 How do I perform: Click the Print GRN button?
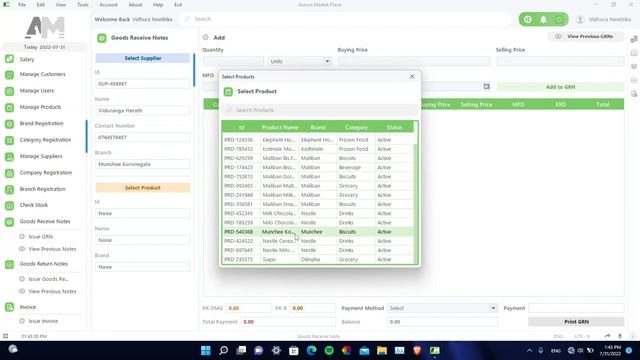click(x=576, y=322)
